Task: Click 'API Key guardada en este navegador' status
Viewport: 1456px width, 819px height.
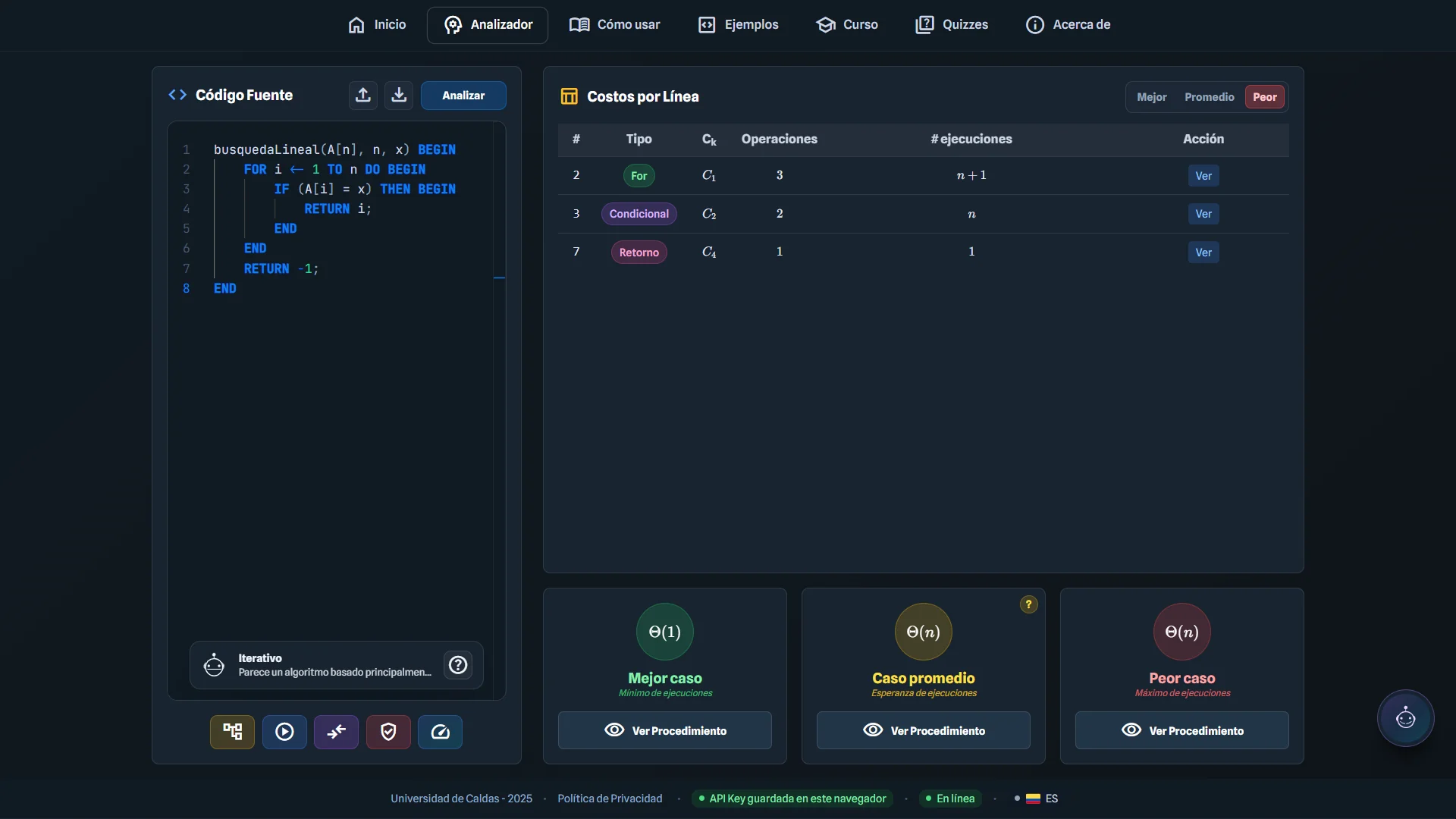Action: pos(792,799)
